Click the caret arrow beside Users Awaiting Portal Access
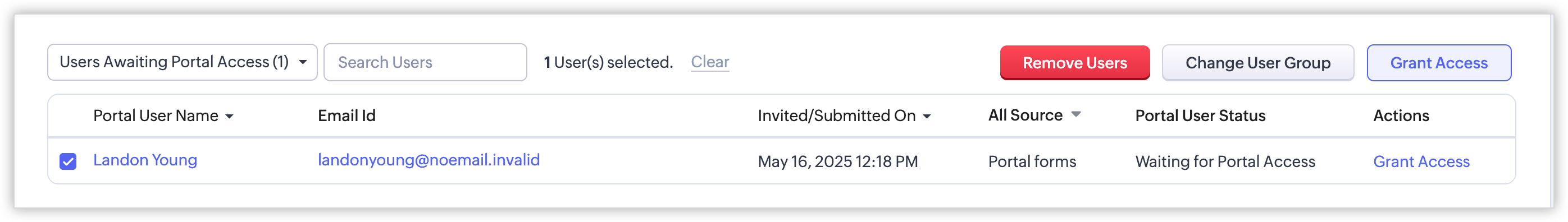 pyautogui.click(x=303, y=62)
